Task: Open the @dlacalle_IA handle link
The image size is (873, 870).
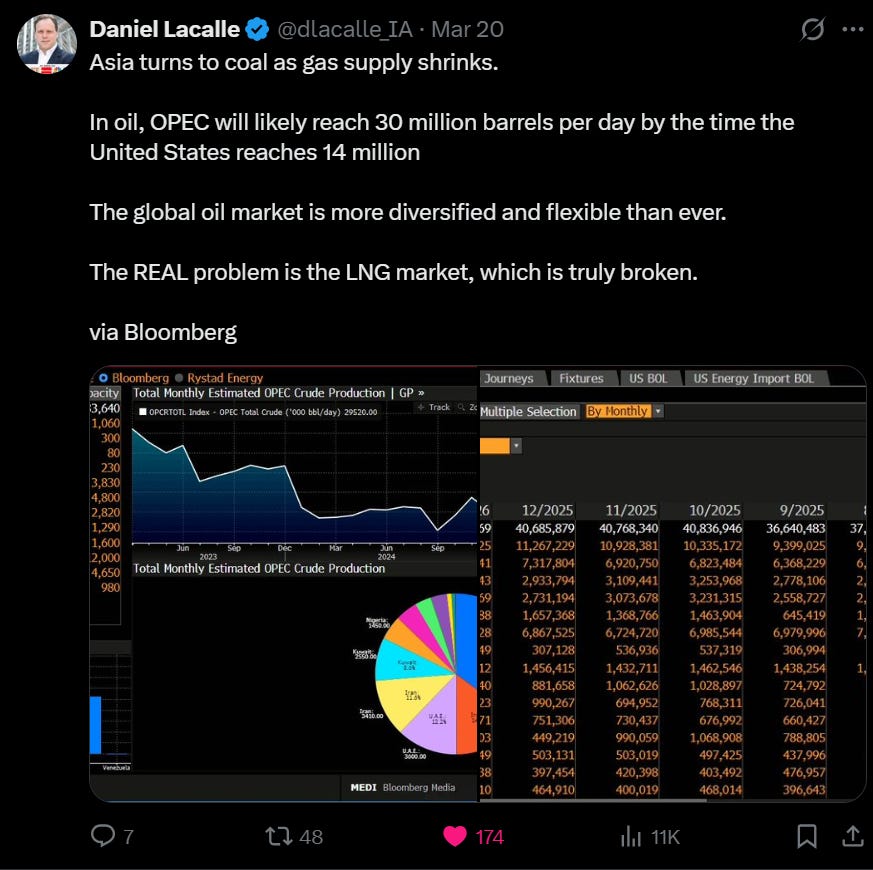Action: pyautogui.click(x=345, y=30)
